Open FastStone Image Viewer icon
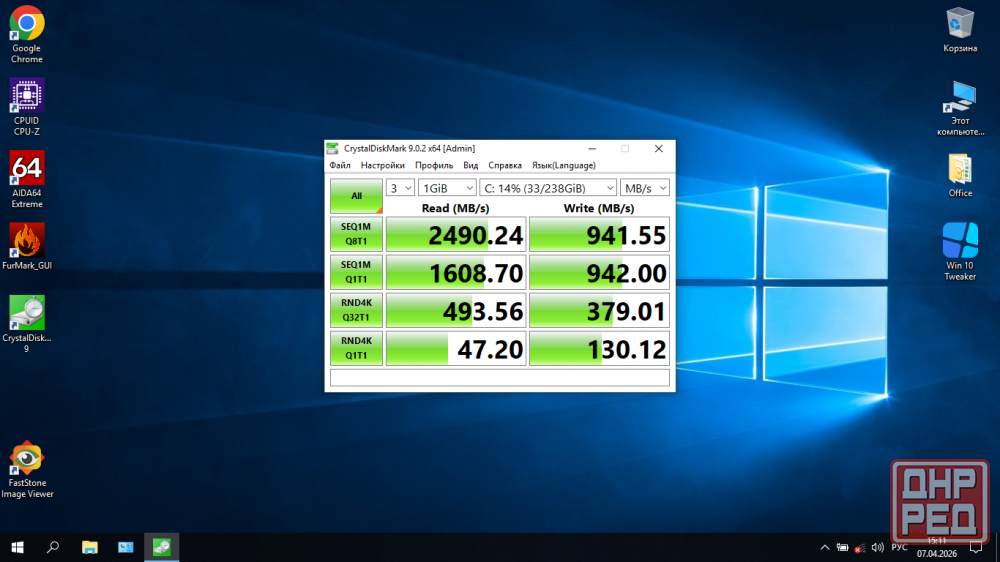The width and height of the screenshot is (1000, 562). [x=26, y=459]
